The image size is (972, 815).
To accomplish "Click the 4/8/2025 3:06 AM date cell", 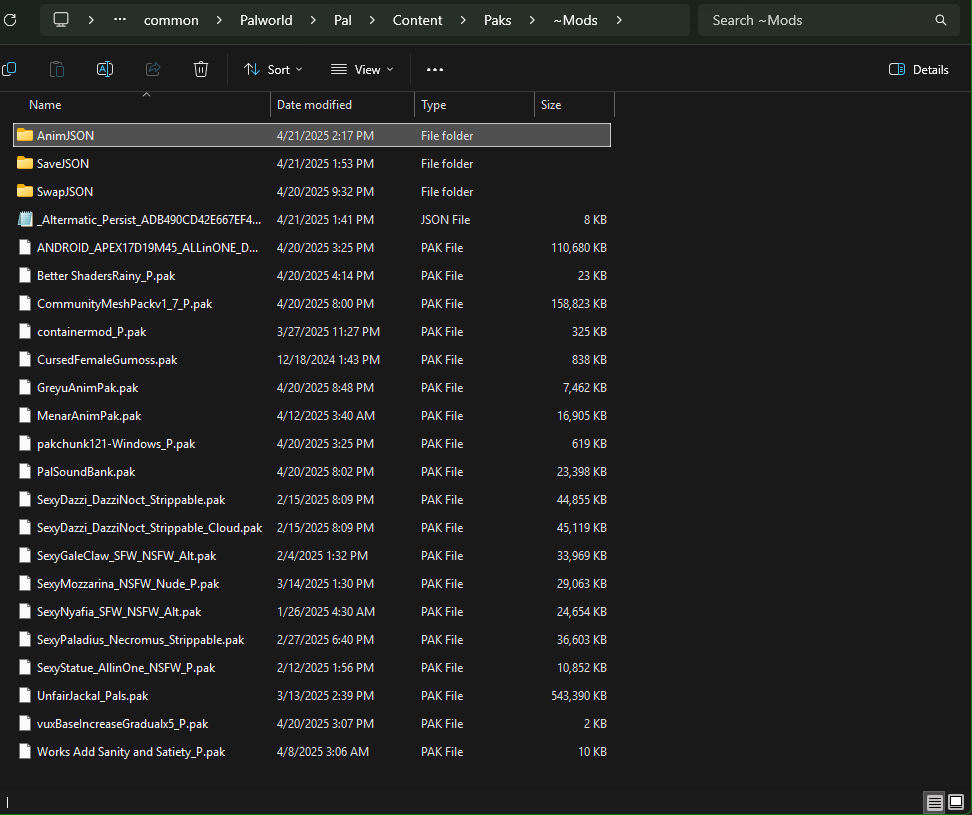I will pos(323,752).
